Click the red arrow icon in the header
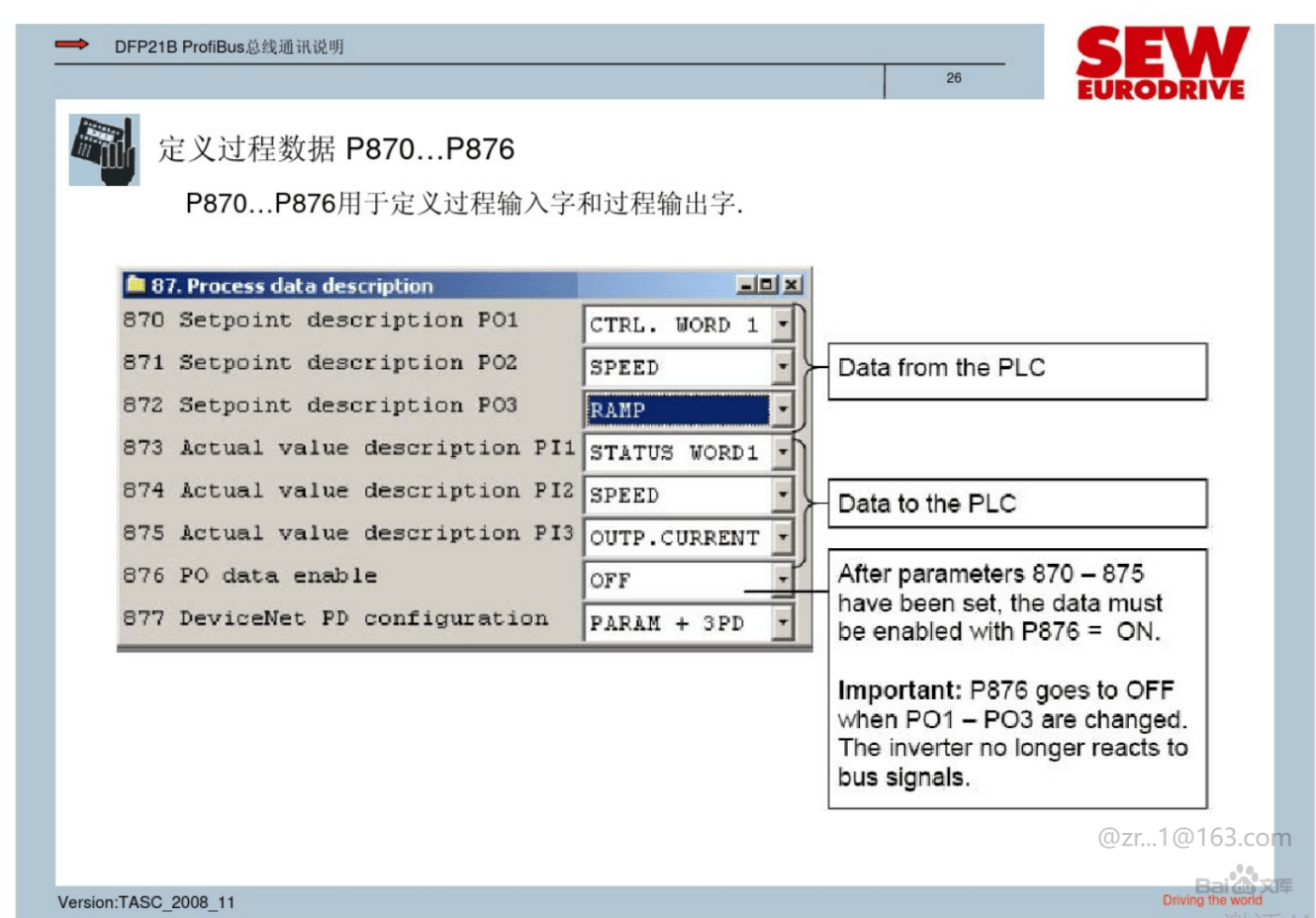Viewport: 1316px width, 918px height. [x=72, y=45]
